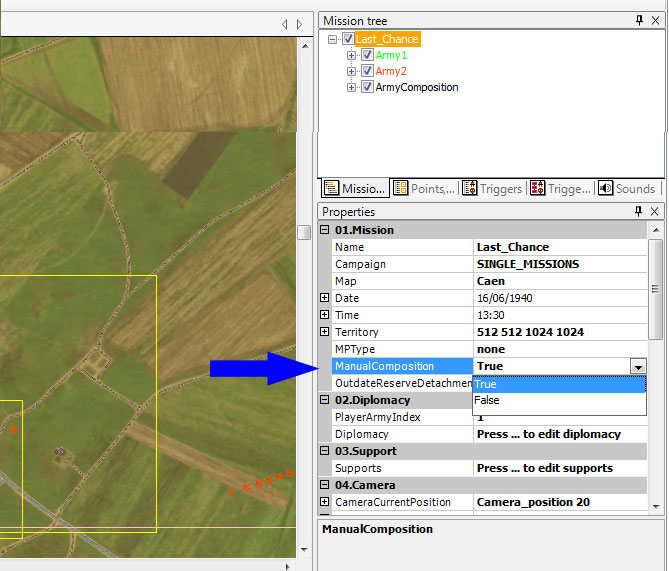Image resolution: width=669 pixels, height=571 pixels.
Task: Toggle the Army2 checkbox
Action: pyautogui.click(x=367, y=72)
